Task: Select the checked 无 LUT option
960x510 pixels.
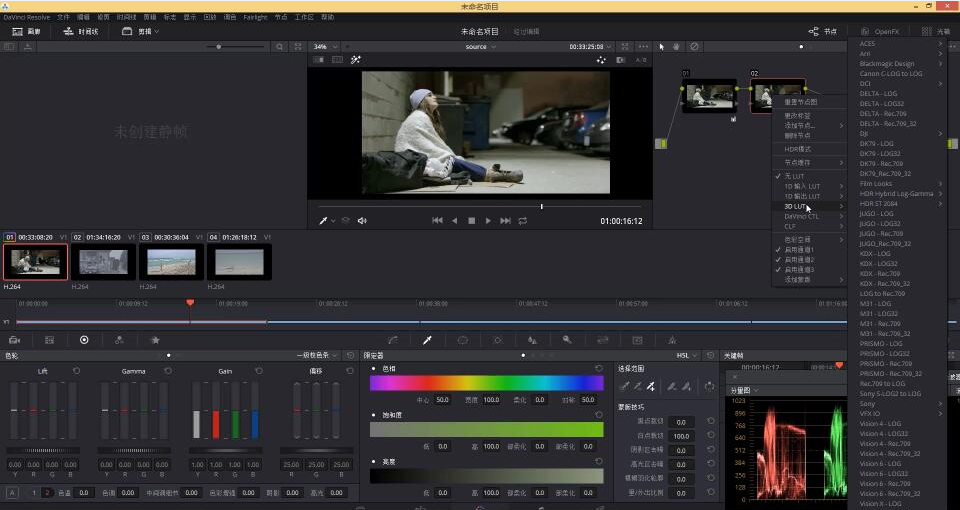Action: point(793,176)
